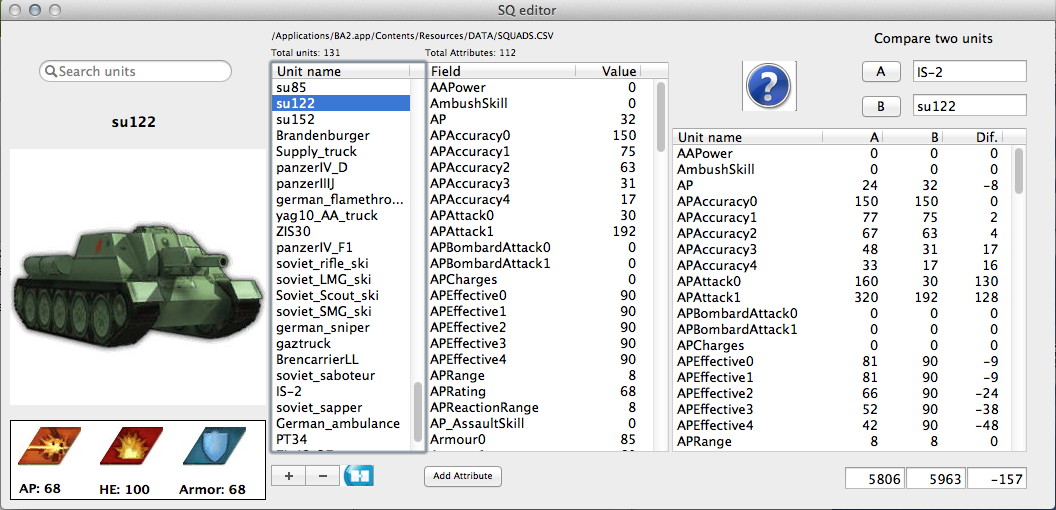This screenshot has height=510, width=1056.
Task: Click column header B in comparison table
Action: [x=912, y=137]
